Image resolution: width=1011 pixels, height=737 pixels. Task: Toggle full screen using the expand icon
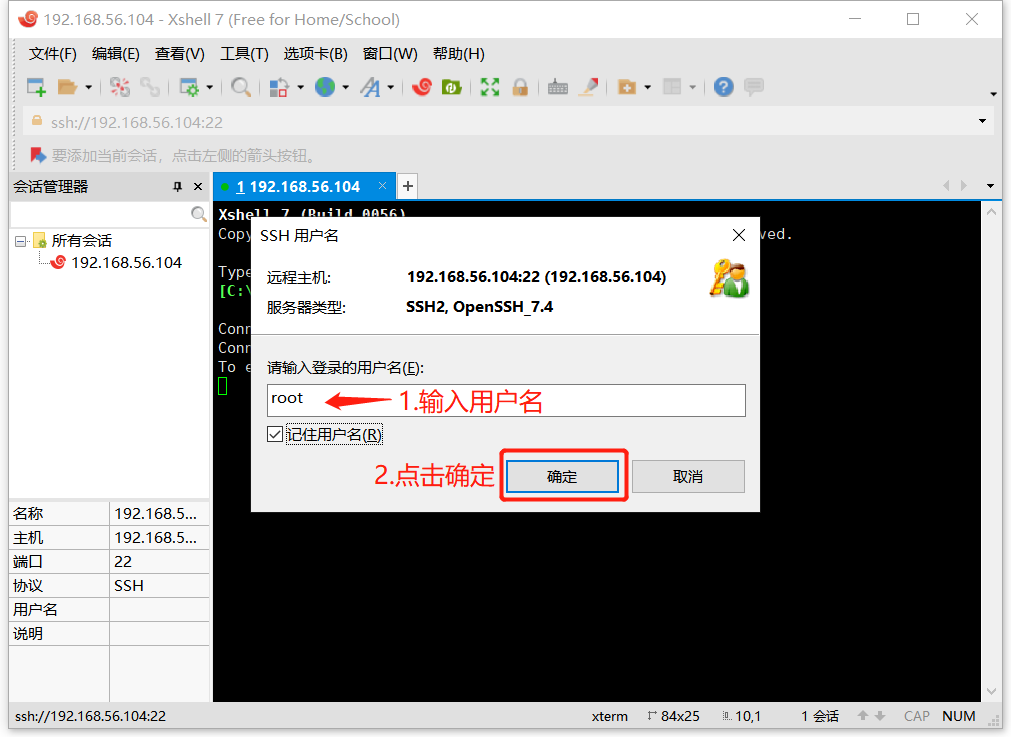pyautogui.click(x=489, y=87)
